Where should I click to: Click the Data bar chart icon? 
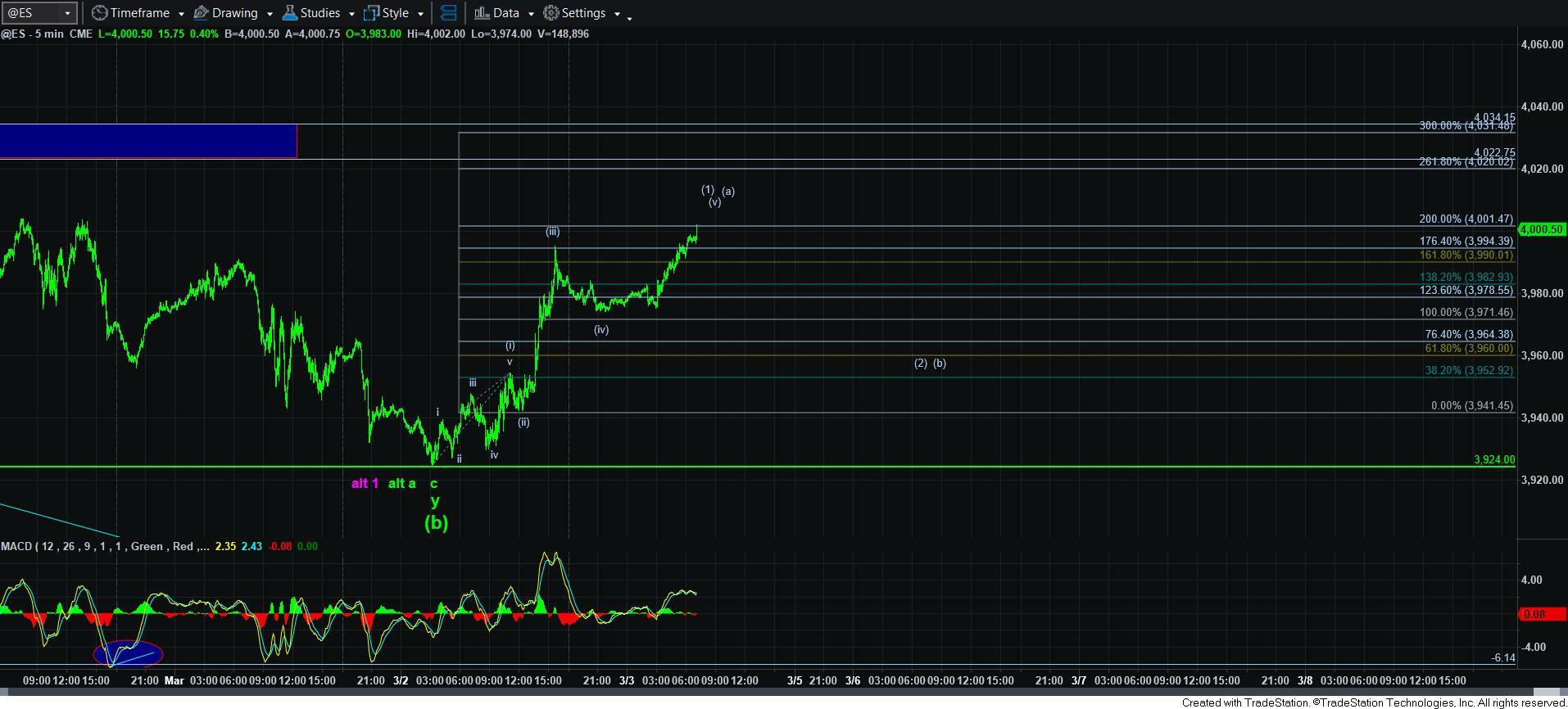(482, 13)
